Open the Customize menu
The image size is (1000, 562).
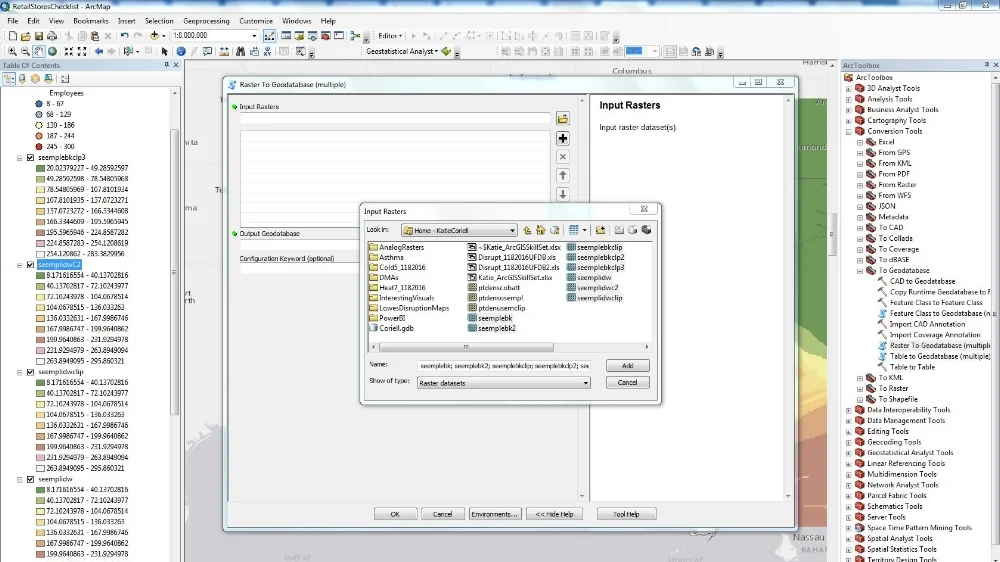256,21
